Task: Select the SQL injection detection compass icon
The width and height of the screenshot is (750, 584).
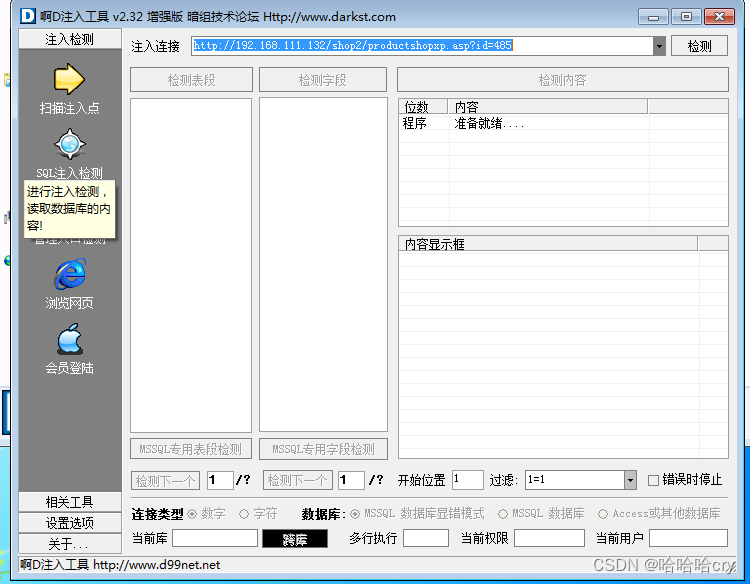Action: 70,143
